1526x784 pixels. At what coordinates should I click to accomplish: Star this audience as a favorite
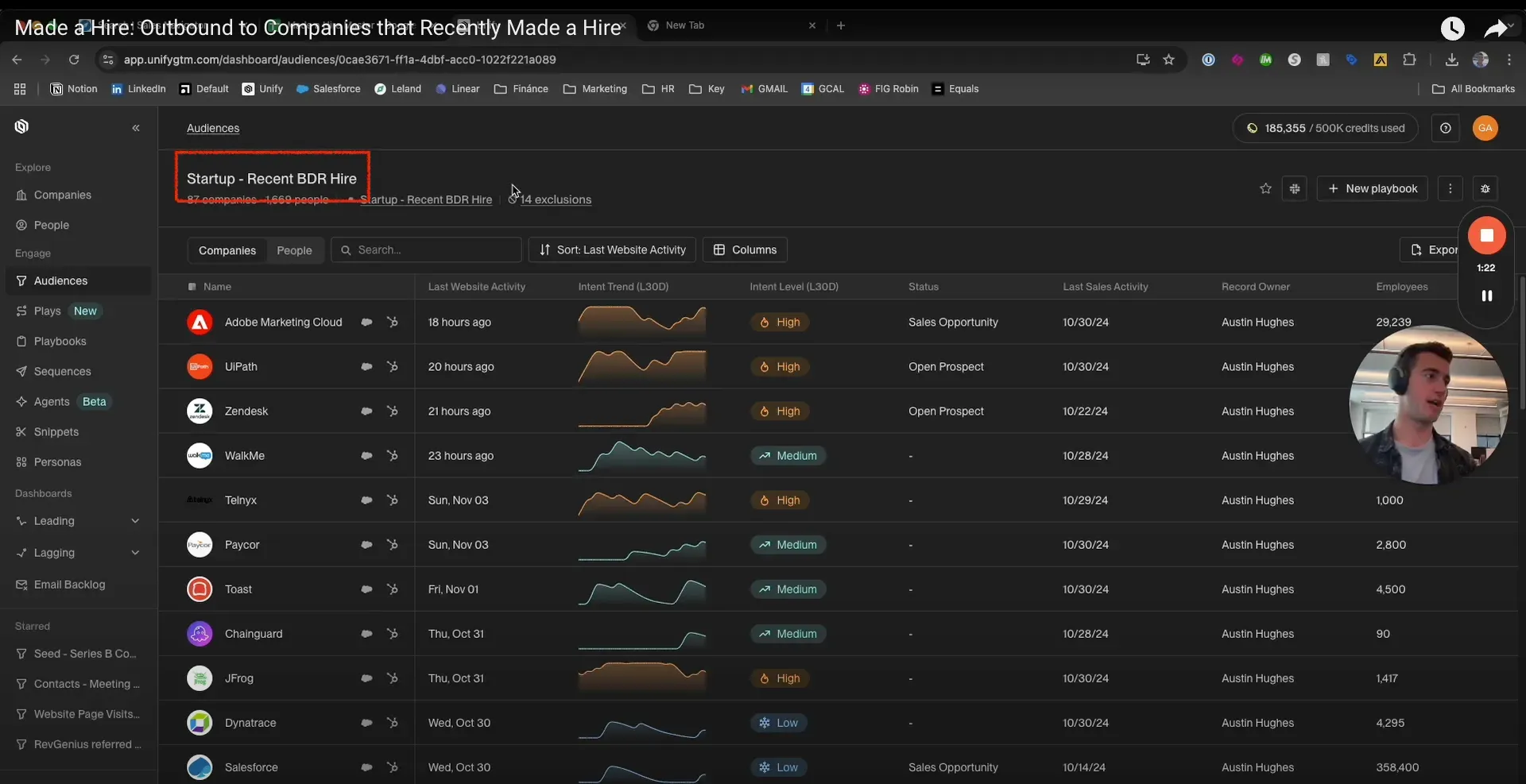tap(1265, 188)
